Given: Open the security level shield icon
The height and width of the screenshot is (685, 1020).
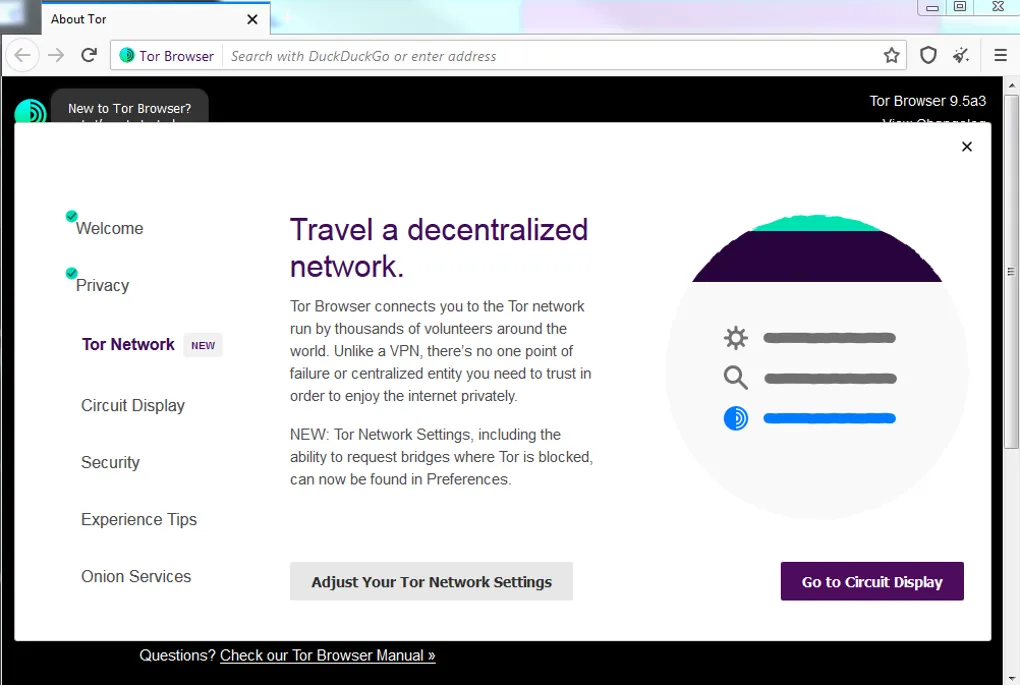Looking at the screenshot, I should (x=928, y=56).
